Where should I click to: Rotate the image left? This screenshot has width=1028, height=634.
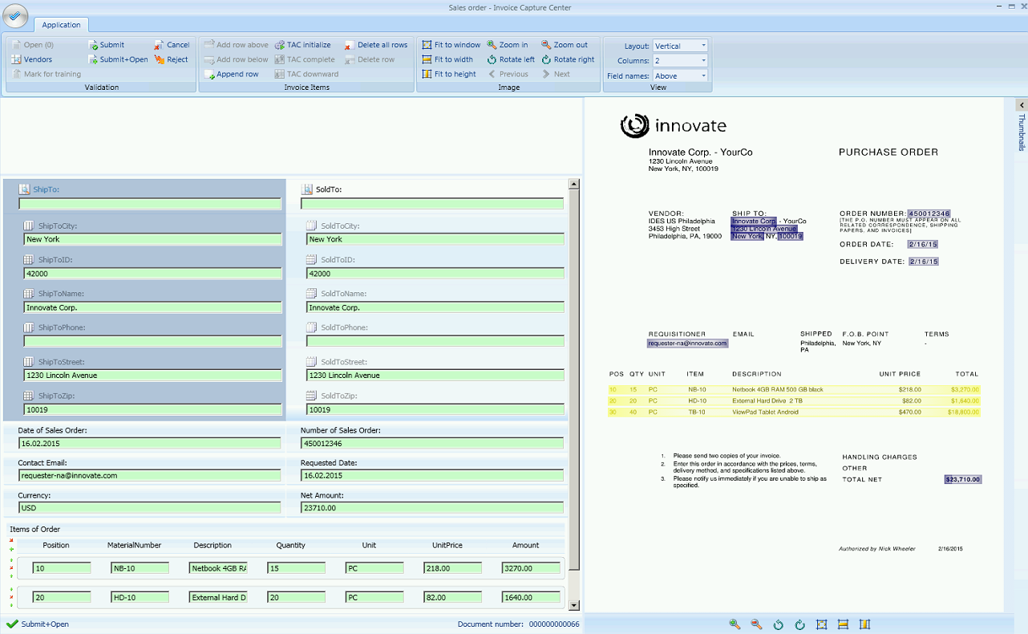point(511,59)
